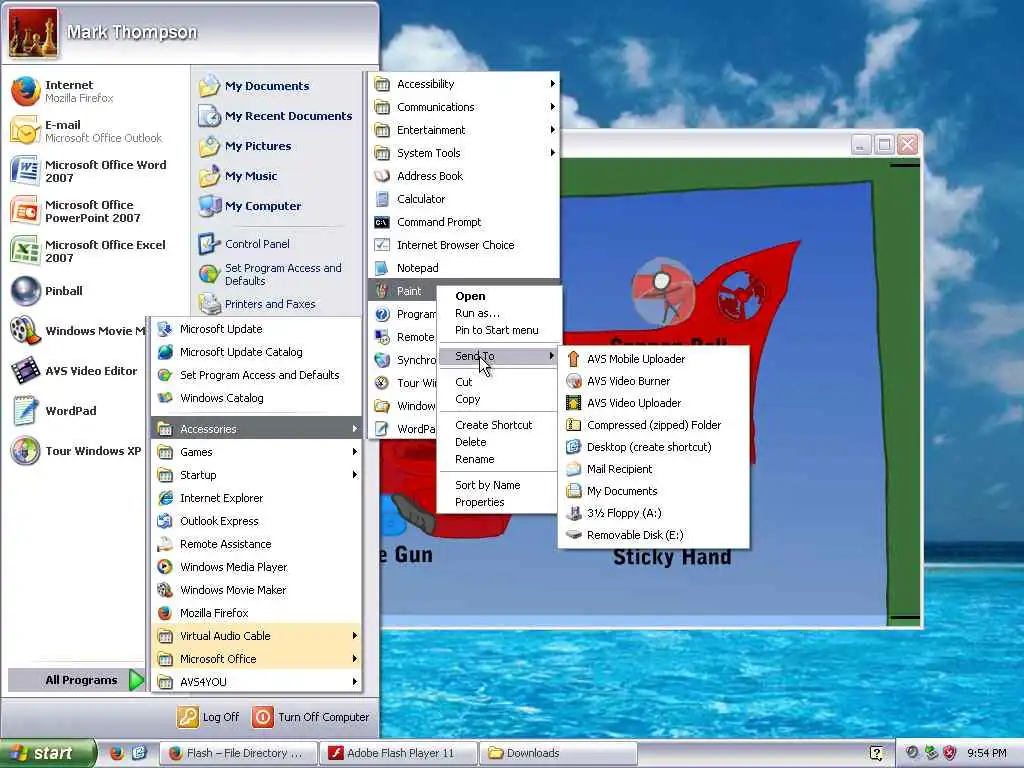
Task: Switch to Adobe Flash Player 11 taskbar button
Action: pyautogui.click(x=398, y=753)
